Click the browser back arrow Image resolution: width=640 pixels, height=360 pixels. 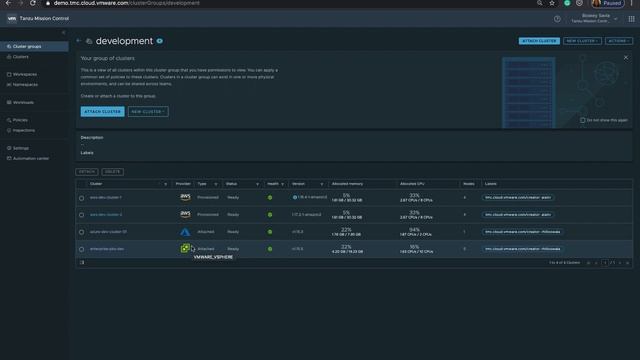point(8,3)
